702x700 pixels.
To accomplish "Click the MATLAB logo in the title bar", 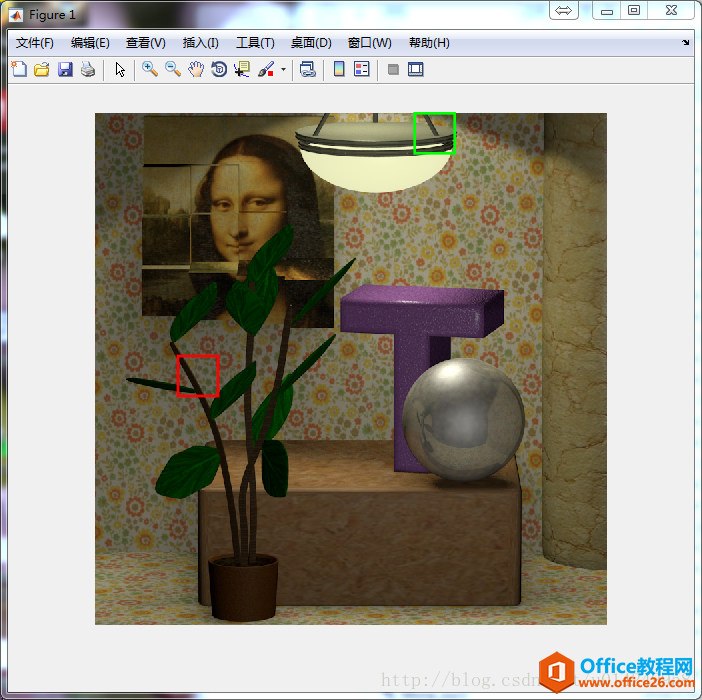I will pyautogui.click(x=16, y=15).
